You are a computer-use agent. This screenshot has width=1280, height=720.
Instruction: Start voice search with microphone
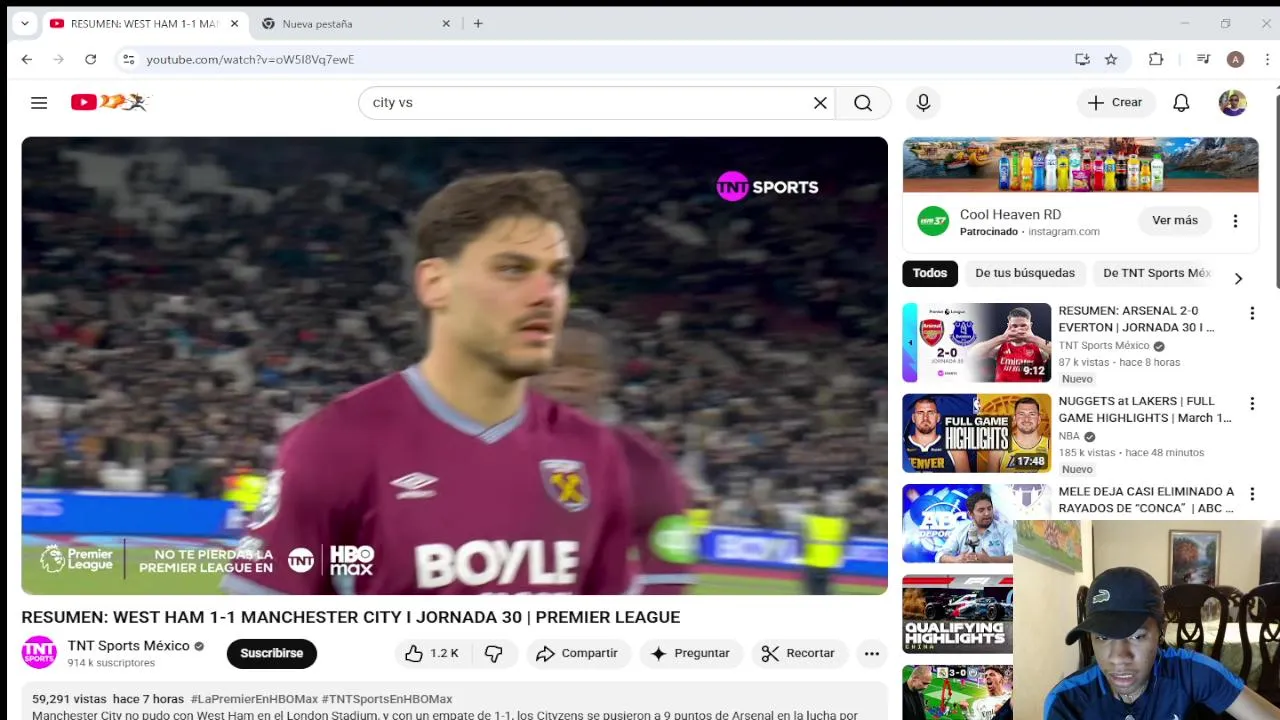pyautogui.click(x=923, y=102)
